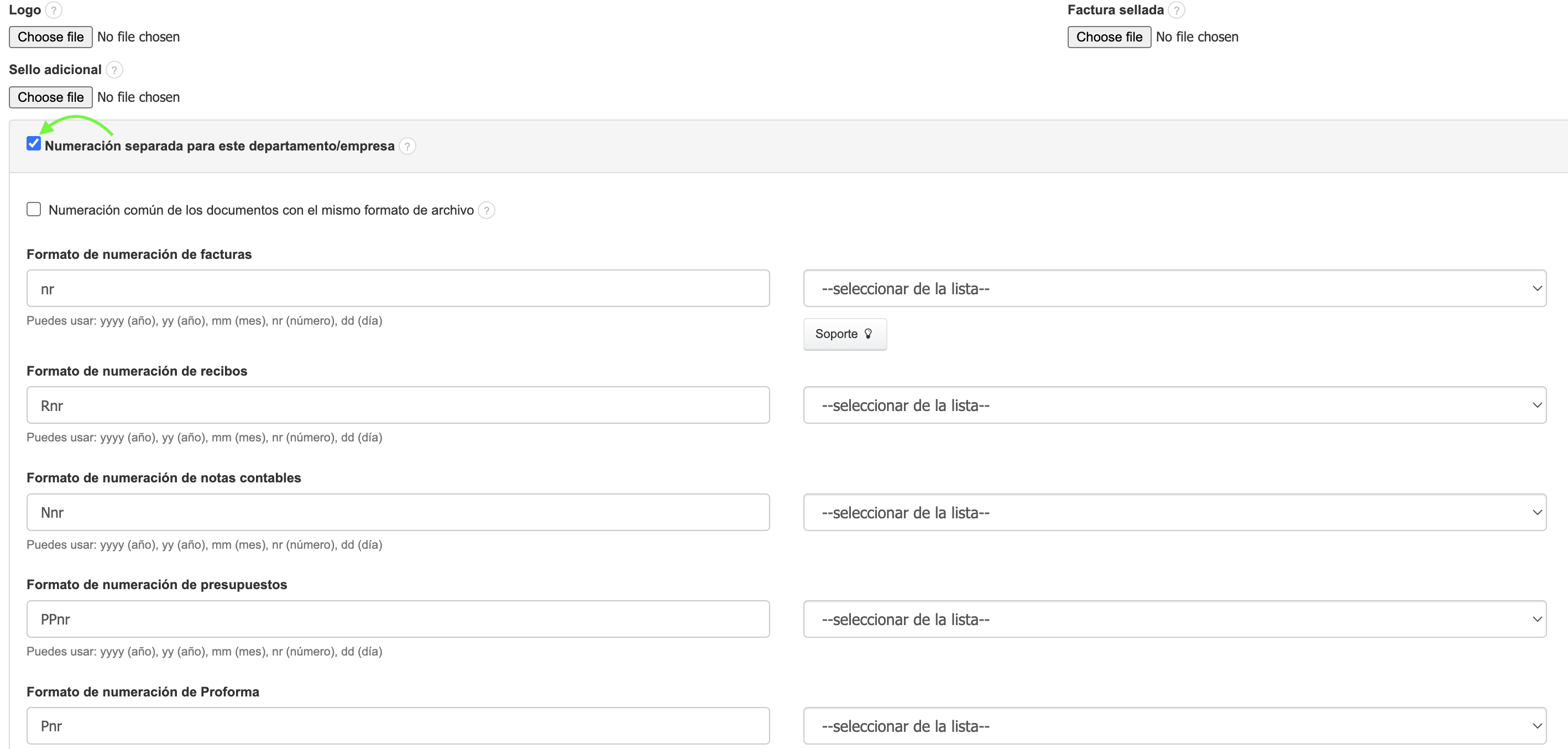Choose file for Factura sellada

1109,37
